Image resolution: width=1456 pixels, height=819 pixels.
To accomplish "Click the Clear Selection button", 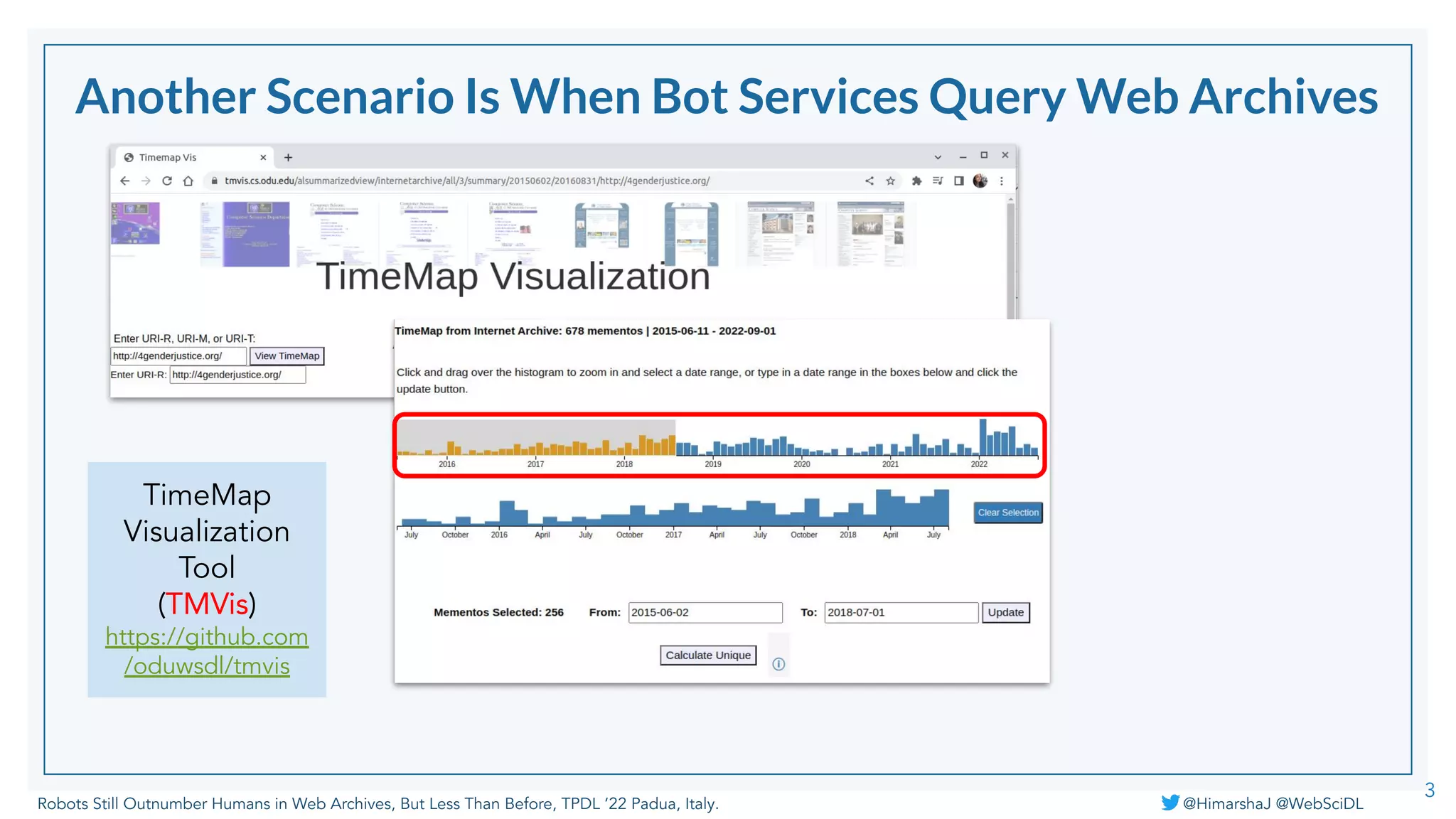I will tap(1007, 513).
